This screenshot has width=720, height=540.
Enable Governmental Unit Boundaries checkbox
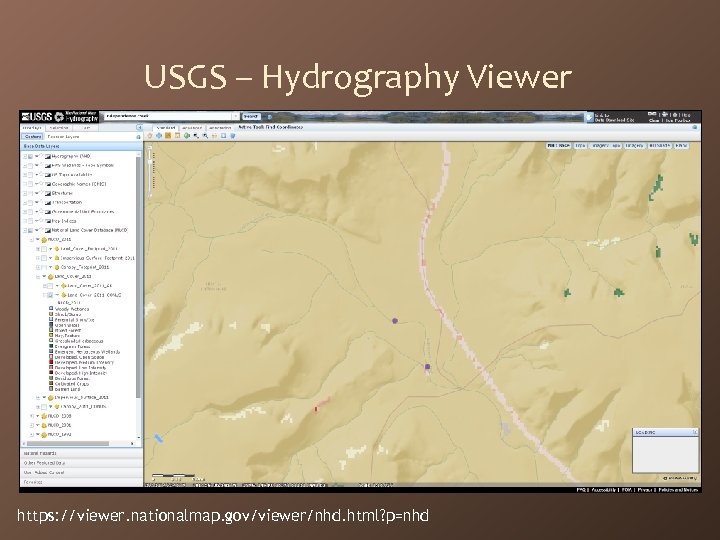point(30,212)
